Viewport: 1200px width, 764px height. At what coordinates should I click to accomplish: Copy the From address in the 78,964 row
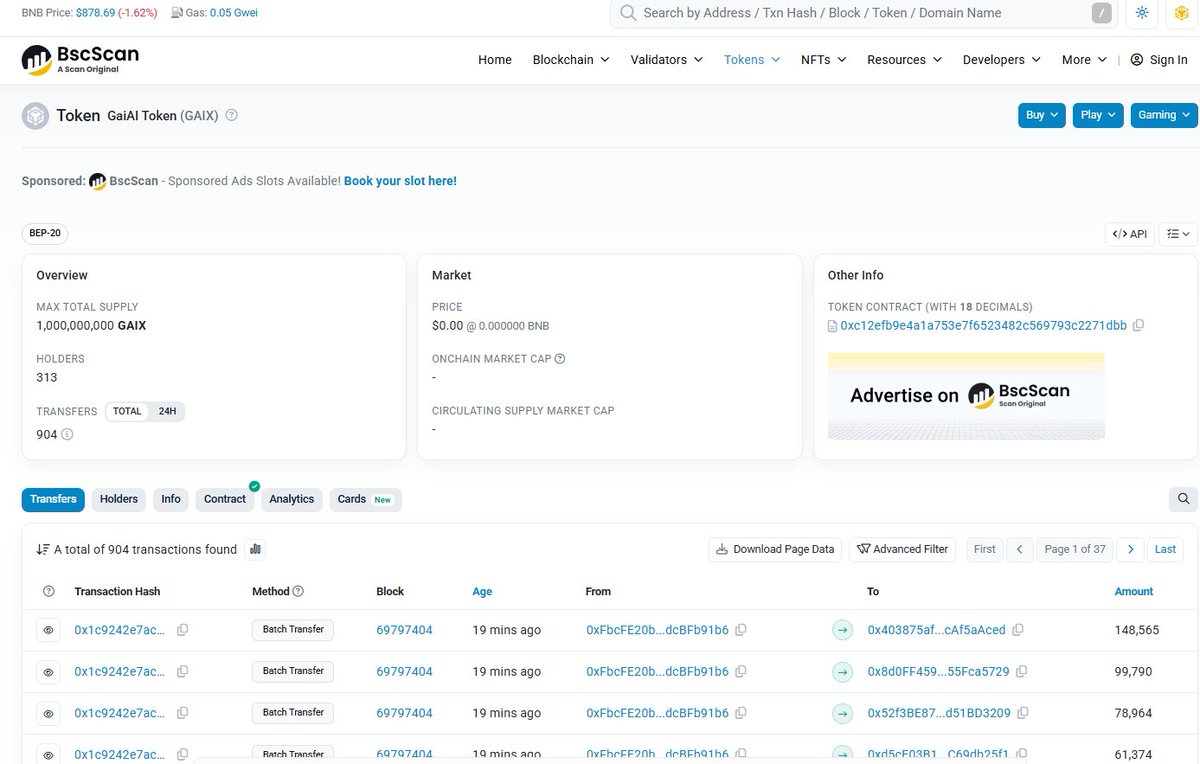740,713
